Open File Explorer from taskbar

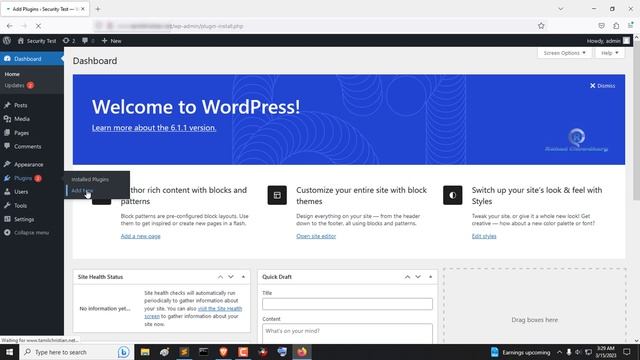pos(145,352)
